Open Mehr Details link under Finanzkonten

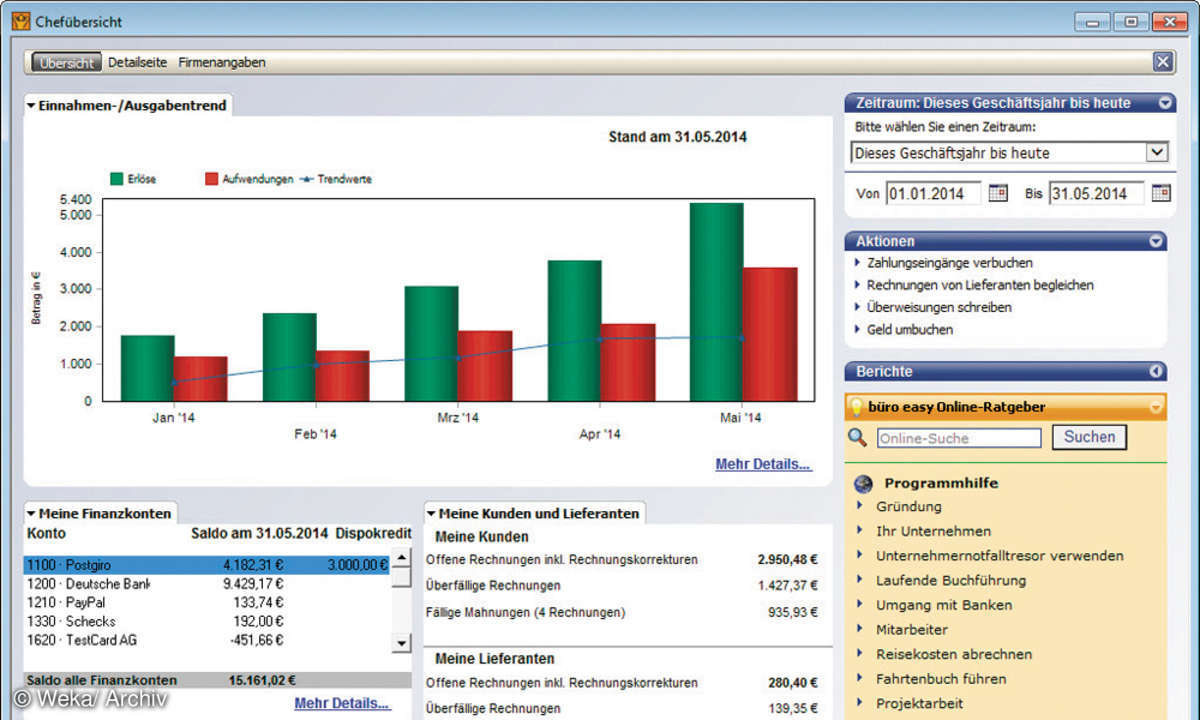[342, 703]
